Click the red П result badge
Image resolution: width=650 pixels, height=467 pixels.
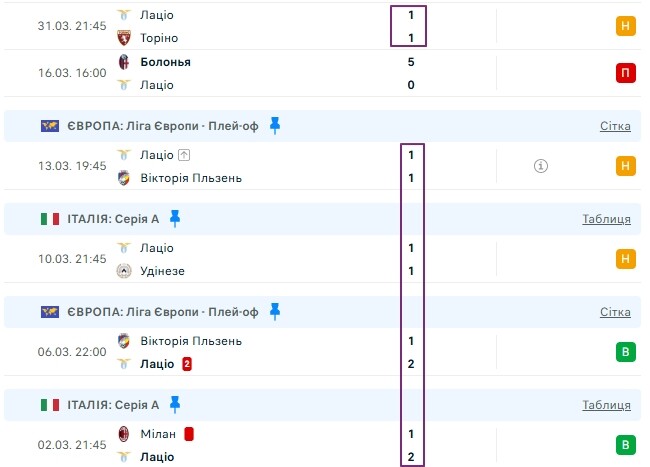[x=626, y=73]
